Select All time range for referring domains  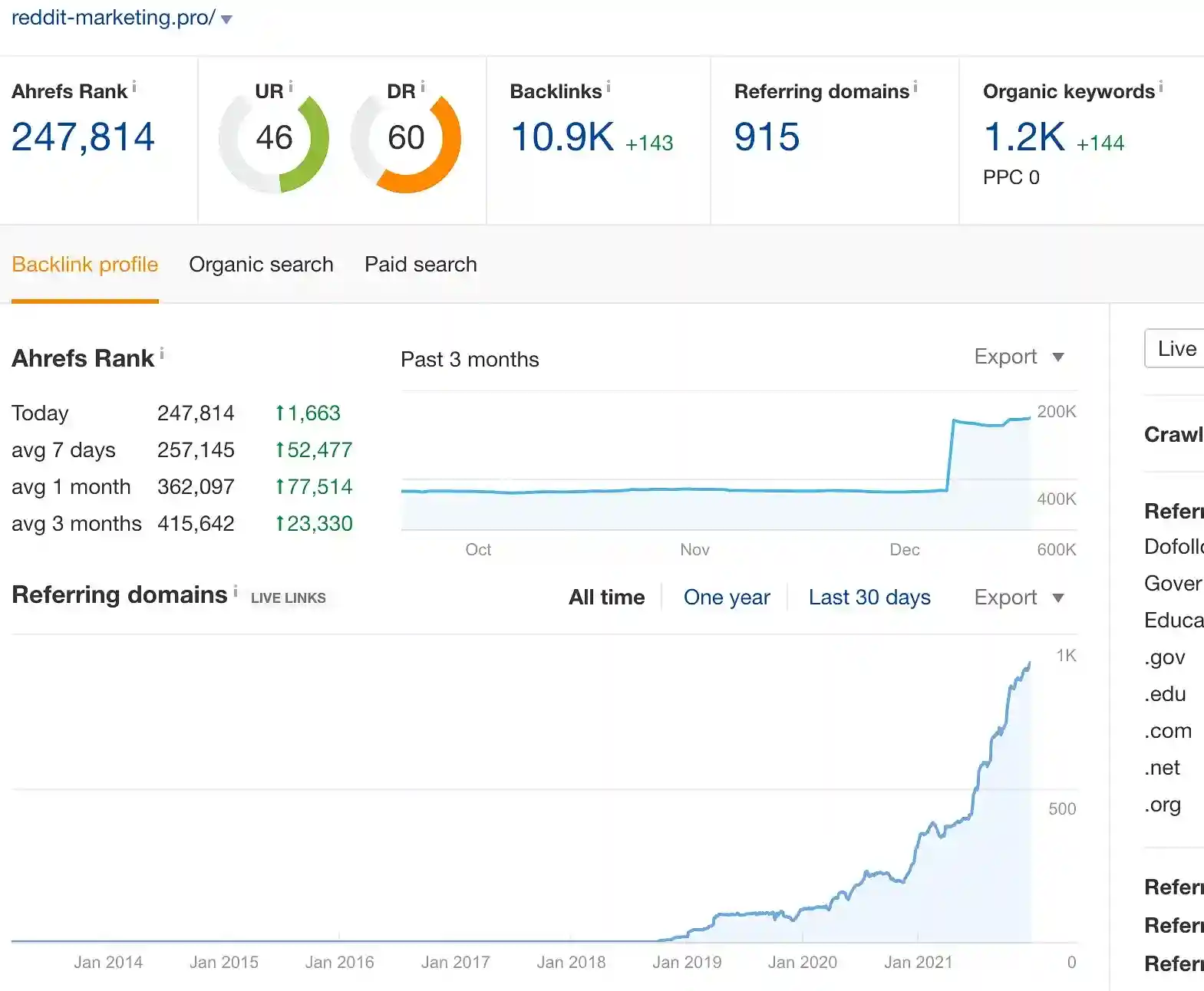606,598
